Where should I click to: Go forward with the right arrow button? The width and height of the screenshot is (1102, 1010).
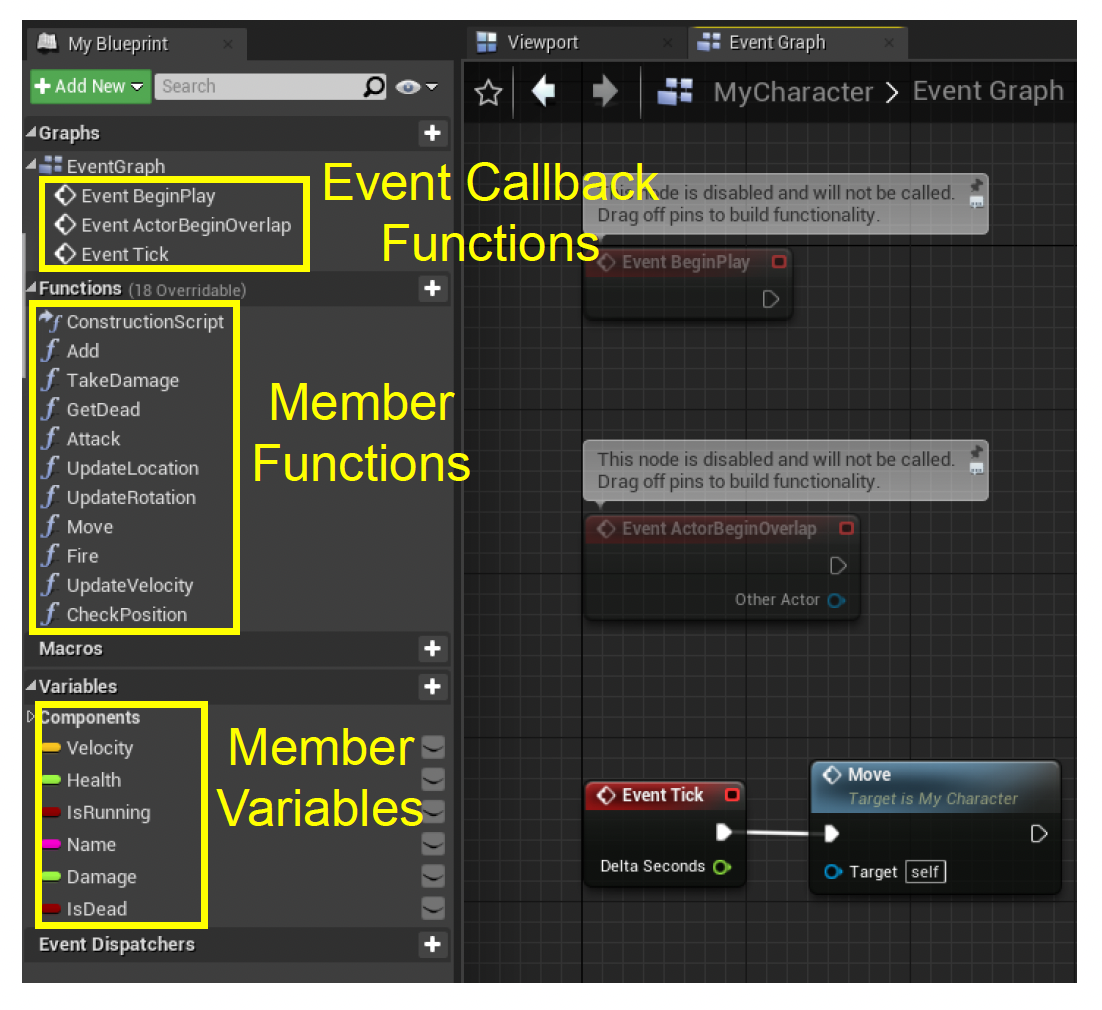coord(605,92)
